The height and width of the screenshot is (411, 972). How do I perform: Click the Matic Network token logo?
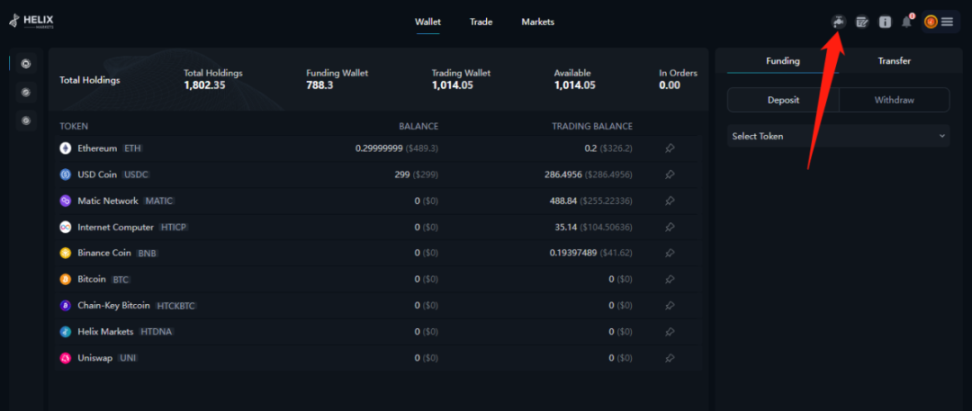click(x=65, y=201)
